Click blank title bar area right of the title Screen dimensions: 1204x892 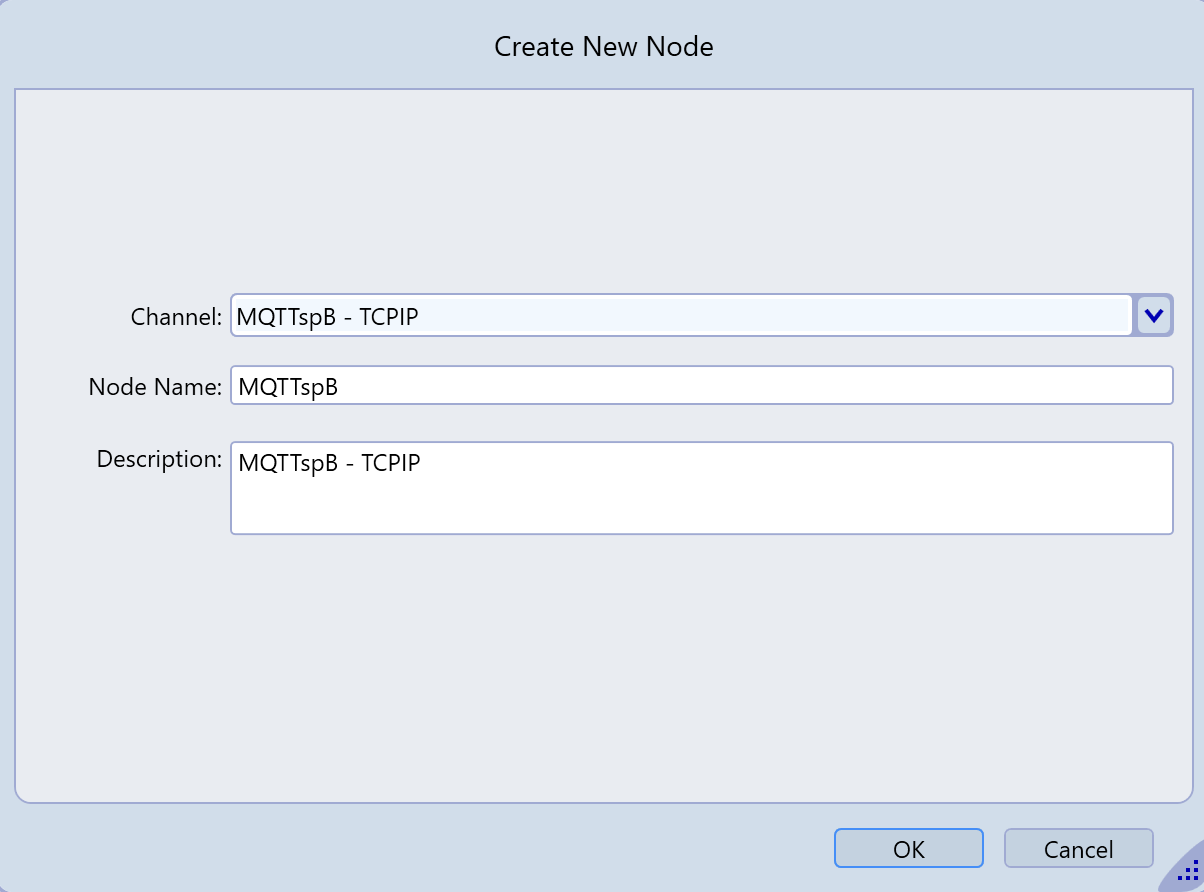click(950, 47)
